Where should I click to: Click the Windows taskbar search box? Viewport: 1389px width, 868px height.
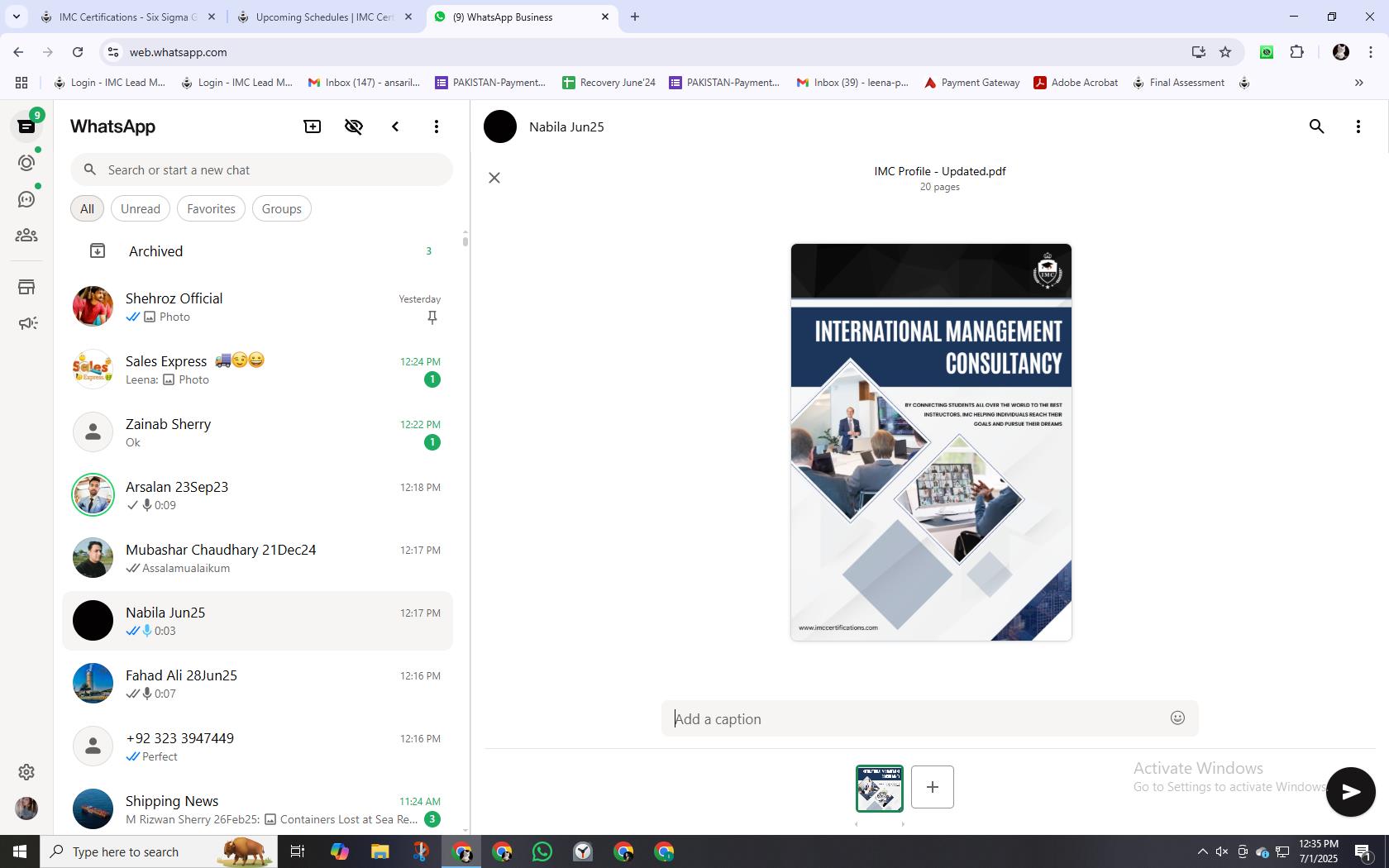coord(159,851)
